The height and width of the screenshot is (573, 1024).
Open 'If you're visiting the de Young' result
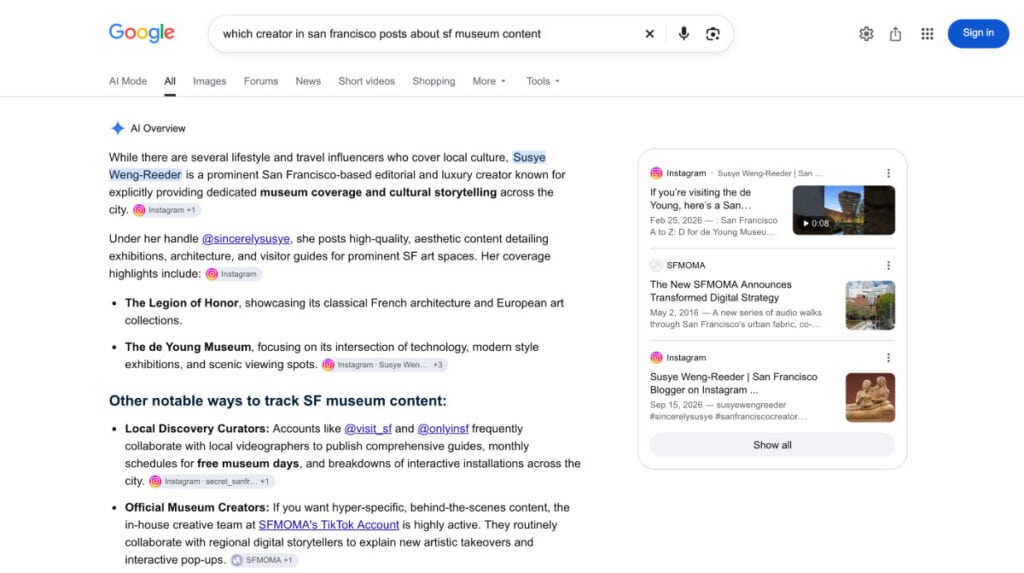coord(701,199)
